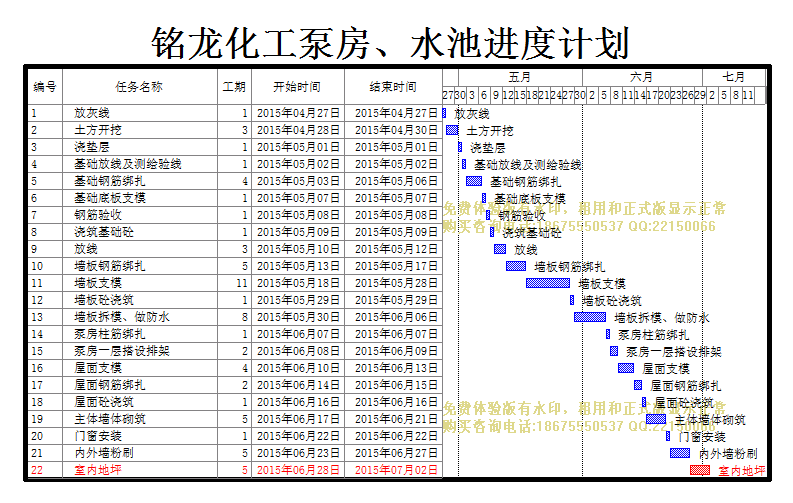793x503 pixels.
Task: Click the Gantt bar for 内外墙粉刷
Action: 680,453
